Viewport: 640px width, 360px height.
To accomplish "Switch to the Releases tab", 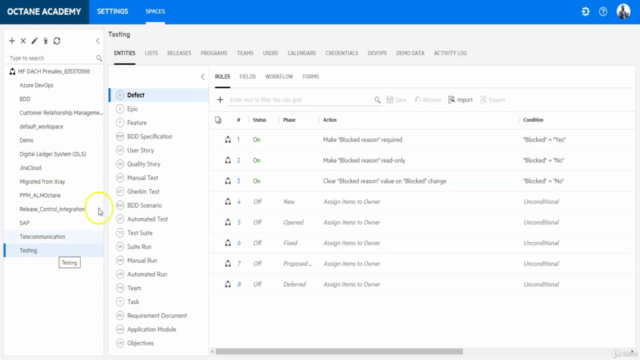I will coord(179,53).
